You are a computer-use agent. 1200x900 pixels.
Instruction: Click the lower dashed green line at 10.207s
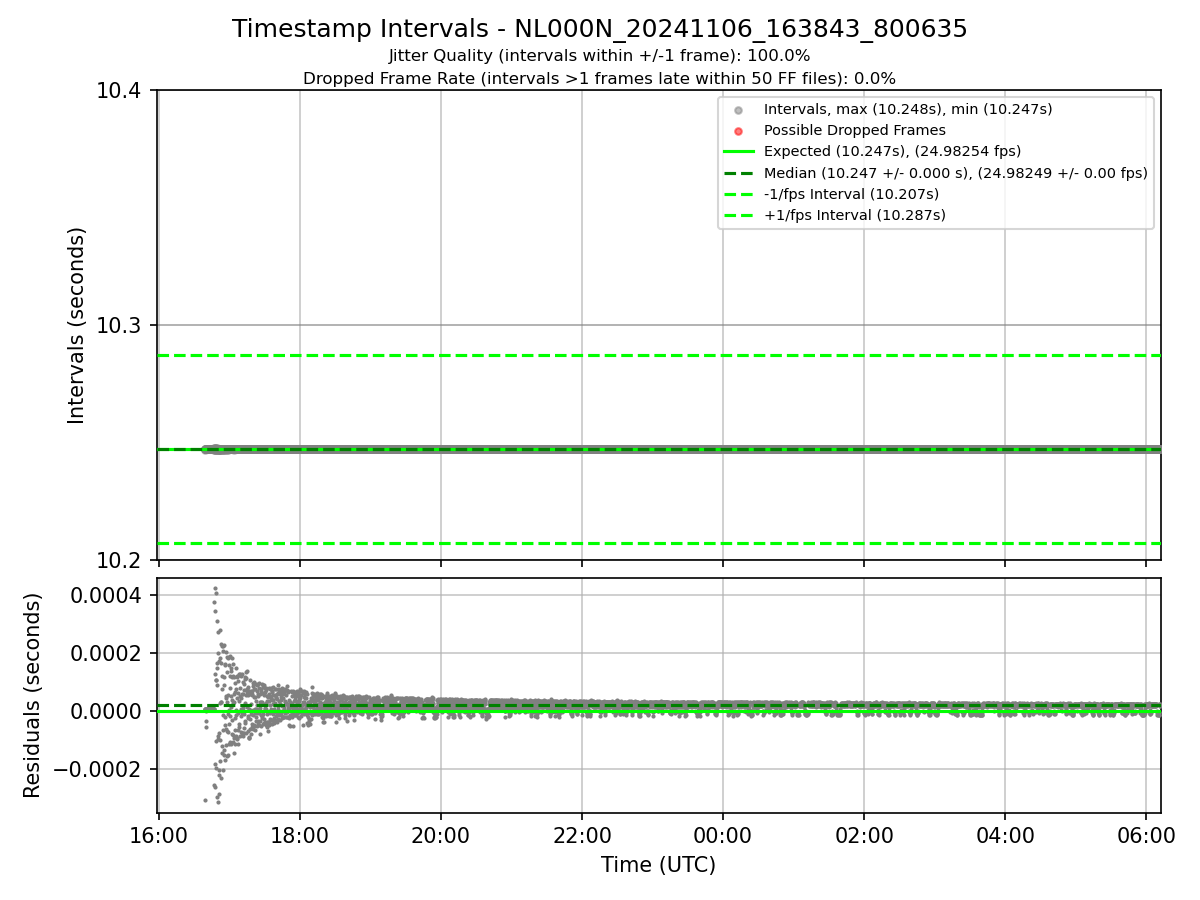coord(660,543)
